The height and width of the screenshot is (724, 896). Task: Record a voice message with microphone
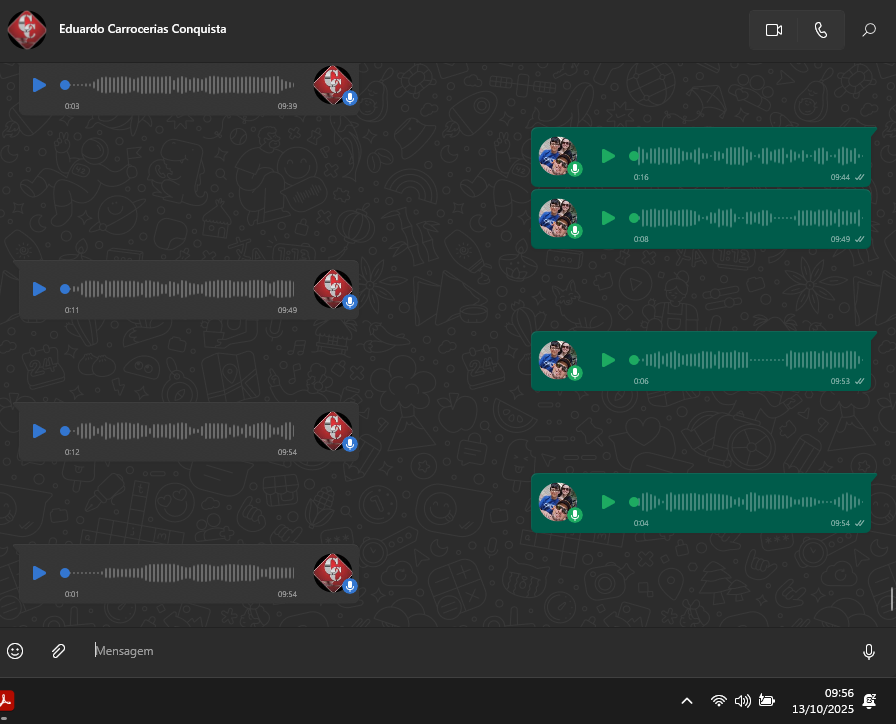point(869,651)
